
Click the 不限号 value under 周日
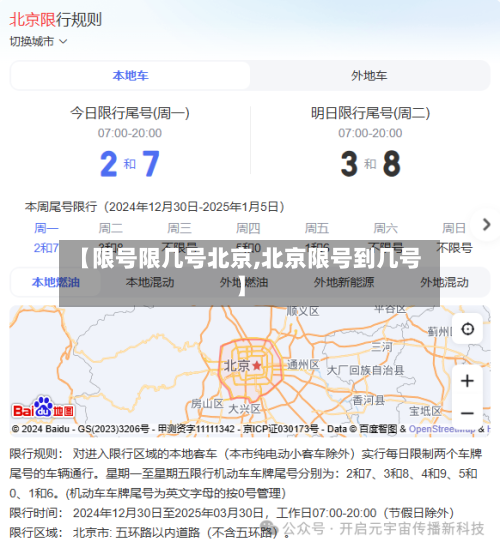click(454, 248)
